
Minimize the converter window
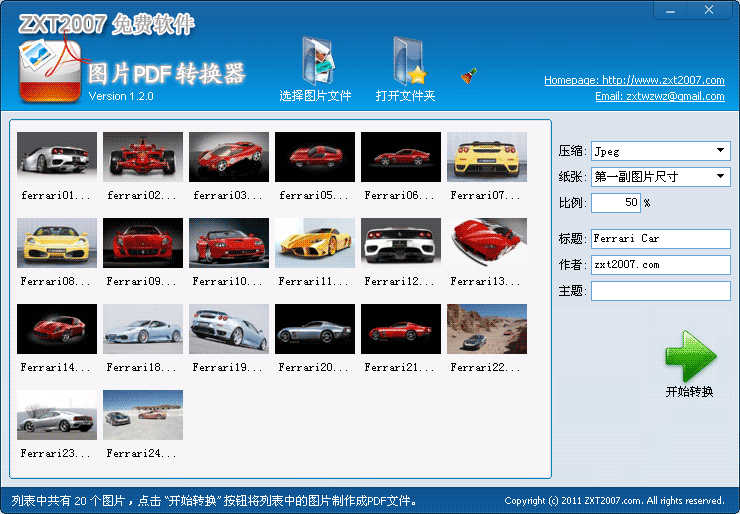(x=671, y=10)
